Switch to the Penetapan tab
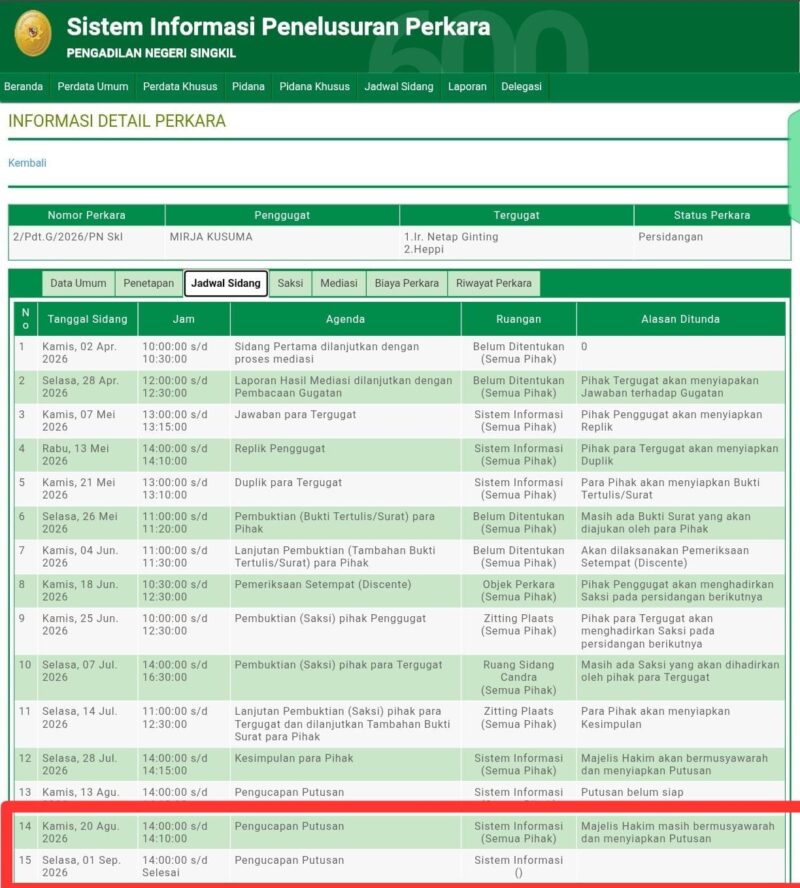The image size is (800, 888). [149, 283]
